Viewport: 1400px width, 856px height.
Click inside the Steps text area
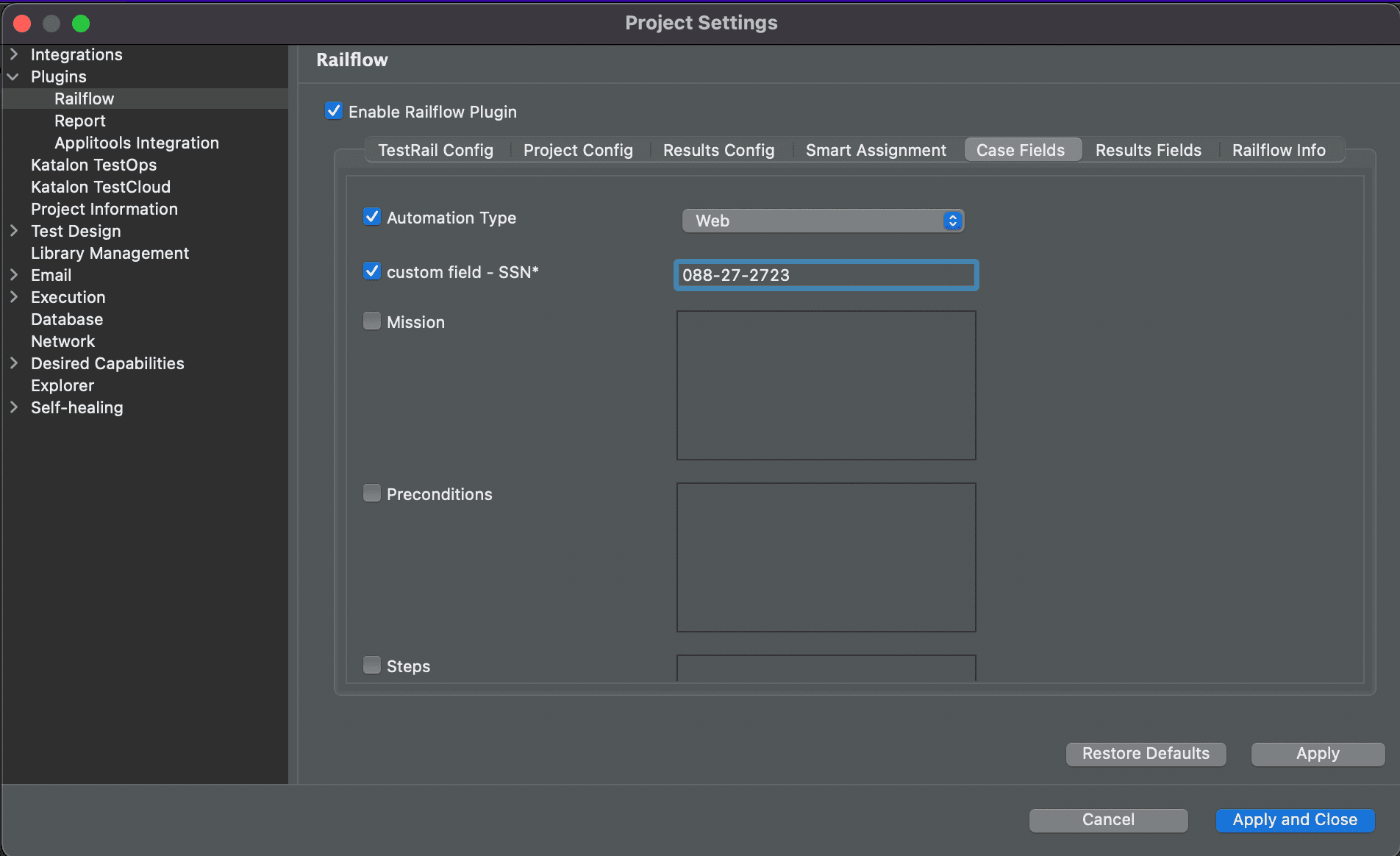826,668
